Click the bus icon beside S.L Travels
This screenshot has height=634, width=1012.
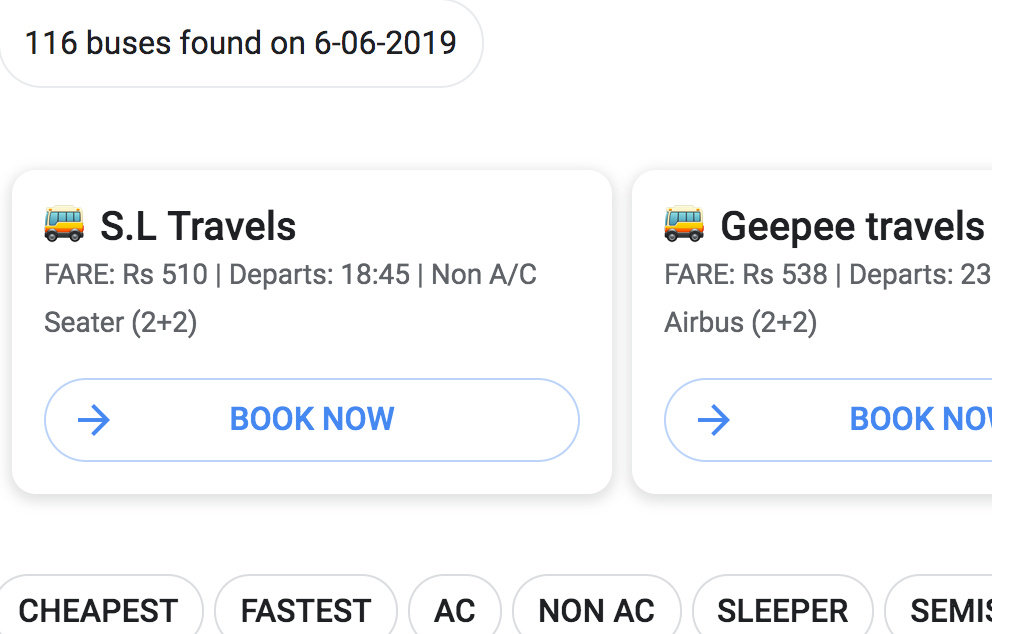coord(64,224)
